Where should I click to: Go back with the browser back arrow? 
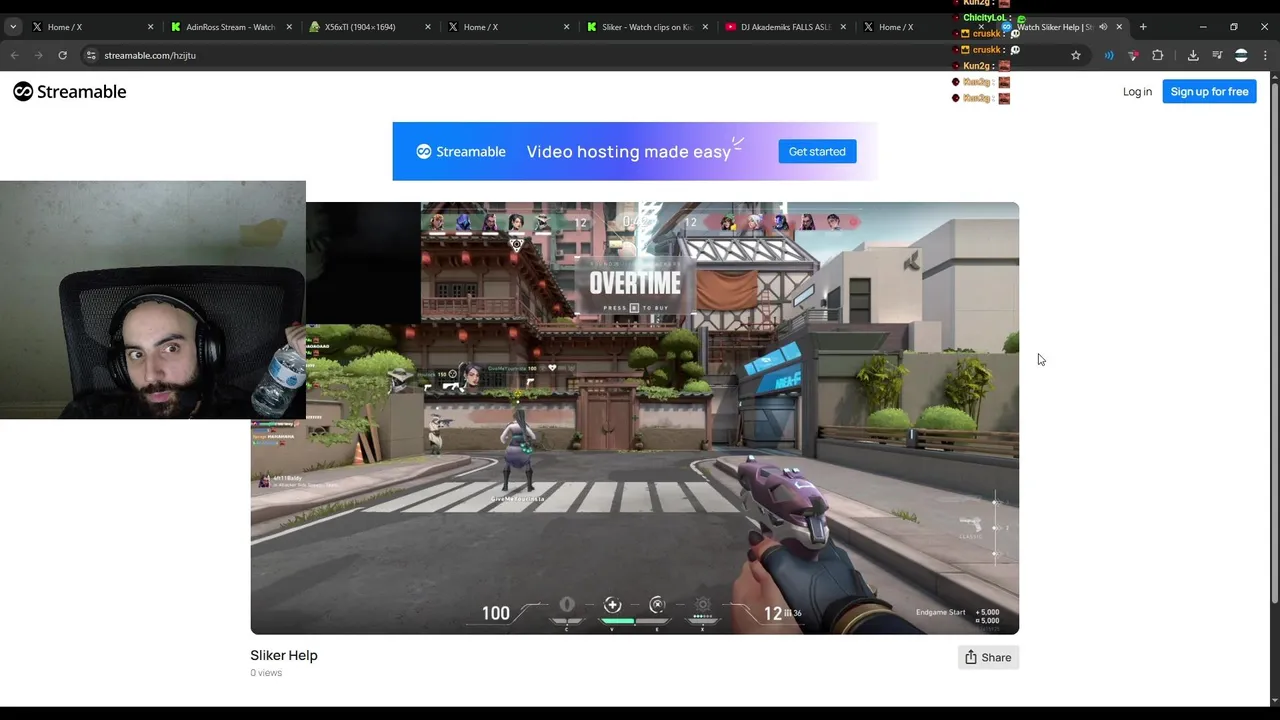[x=15, y=55]
